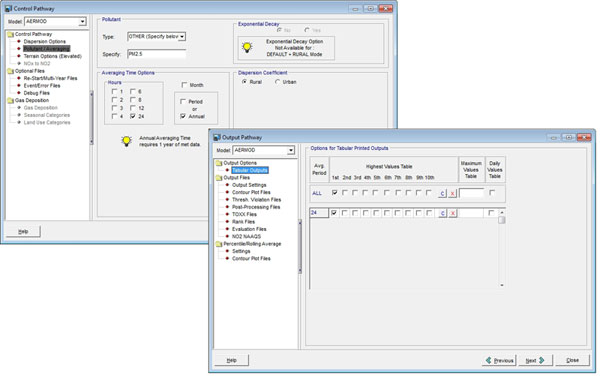Click the Percentile/Rolling Average folder icon
The width and height of the screenshot is (600, 378).
[219, 244]
